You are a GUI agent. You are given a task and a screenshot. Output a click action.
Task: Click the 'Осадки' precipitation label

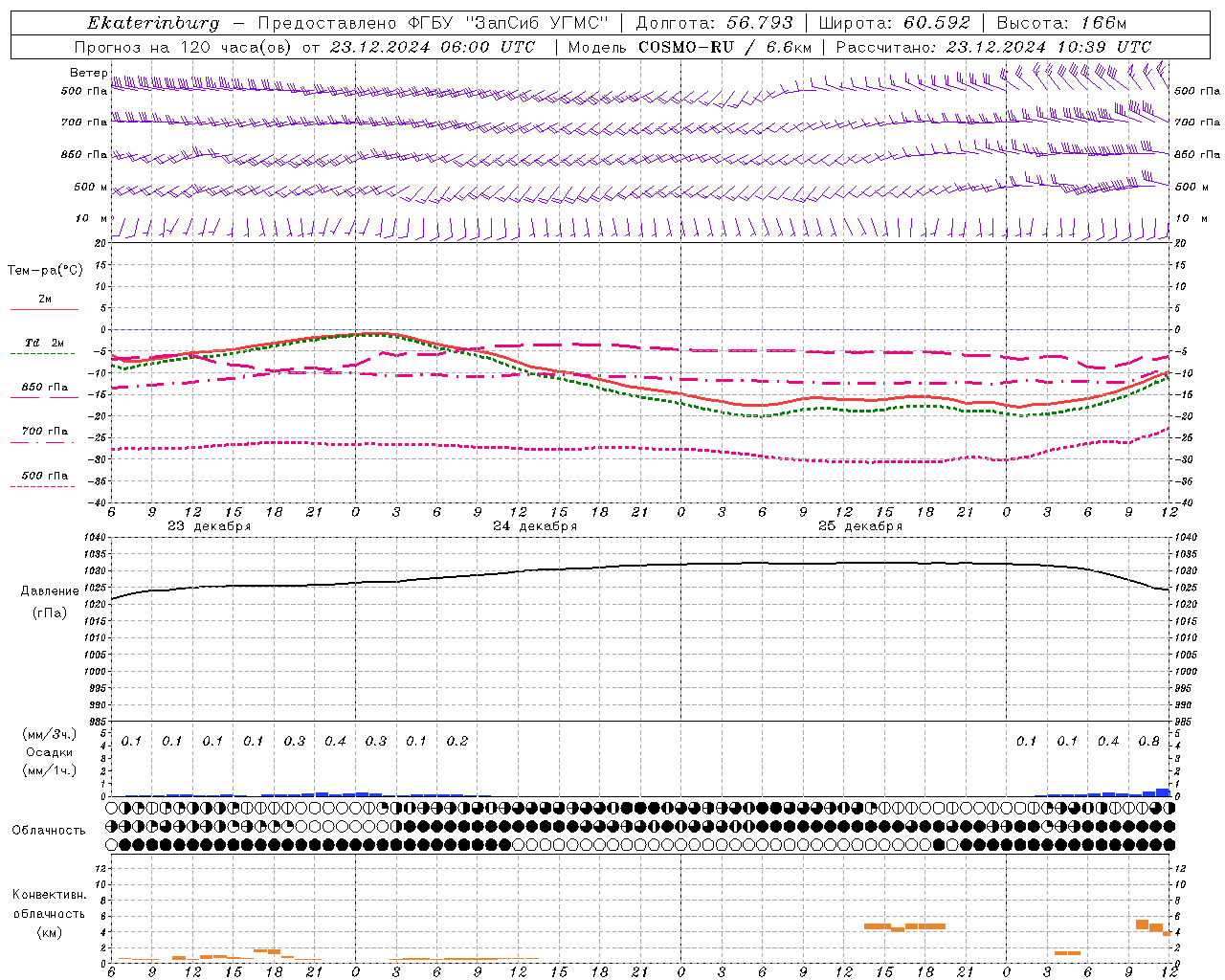coord(50,752)
